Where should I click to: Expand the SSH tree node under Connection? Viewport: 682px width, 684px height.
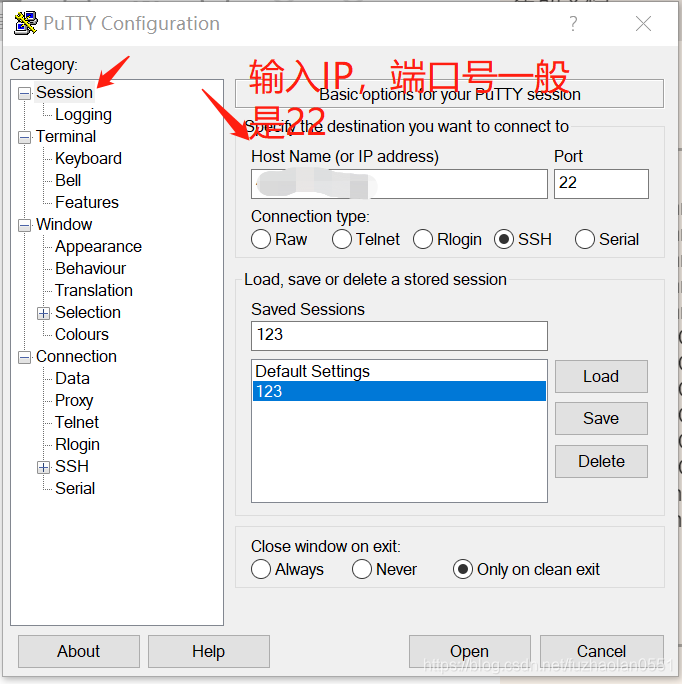coord(43,468)
